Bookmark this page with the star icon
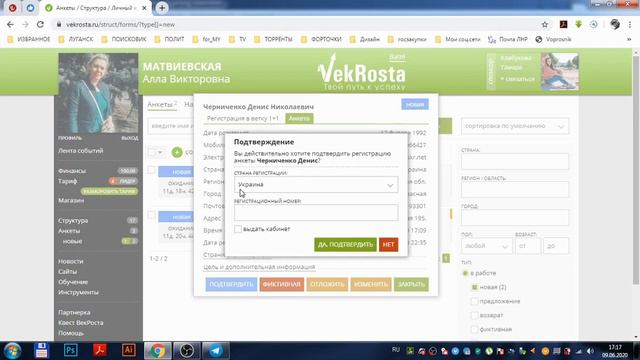Screen dimensions: 640x360 click(x=545, y=24)
